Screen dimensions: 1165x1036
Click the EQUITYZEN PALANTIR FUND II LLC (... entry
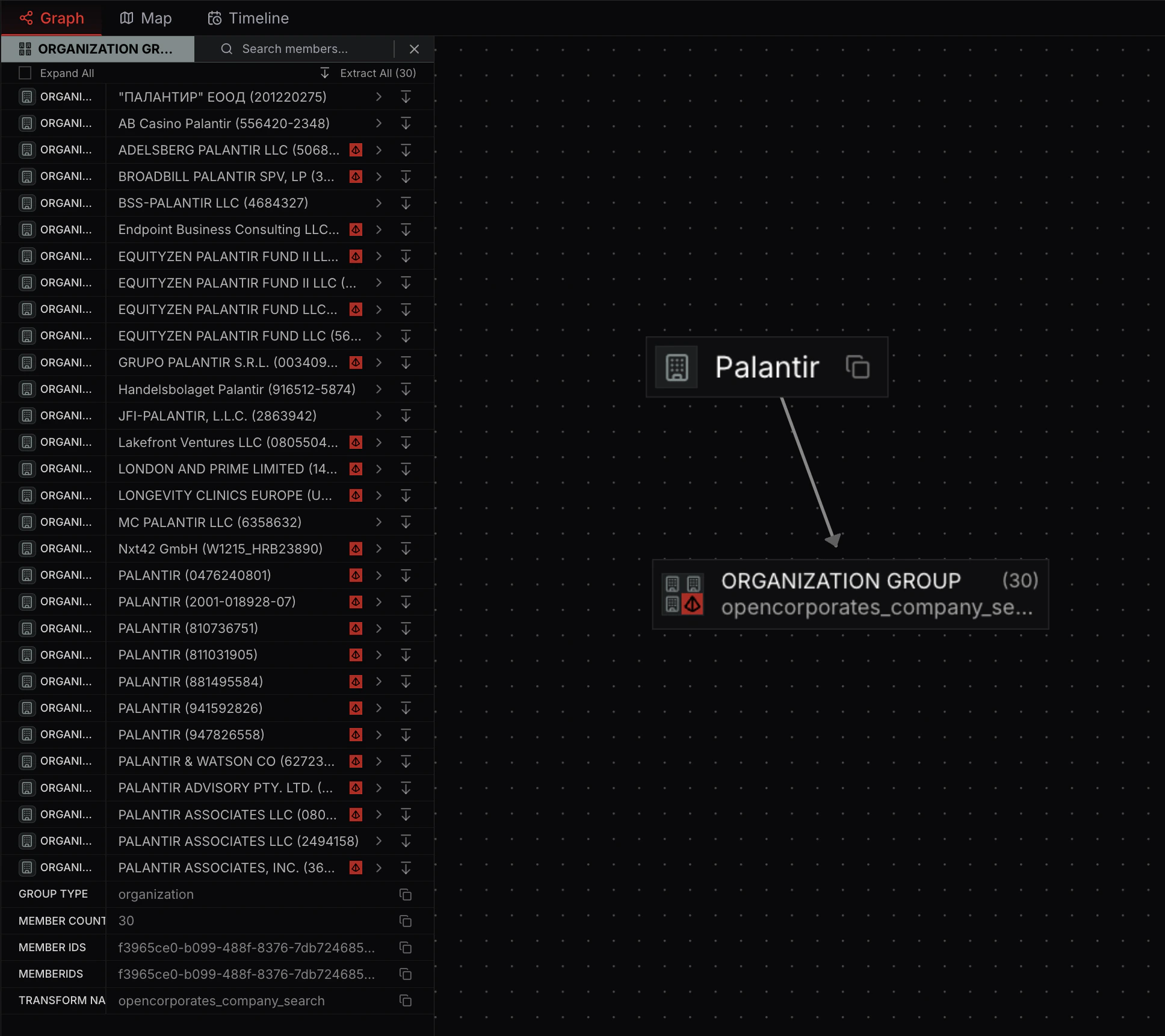tap(237, 283)
